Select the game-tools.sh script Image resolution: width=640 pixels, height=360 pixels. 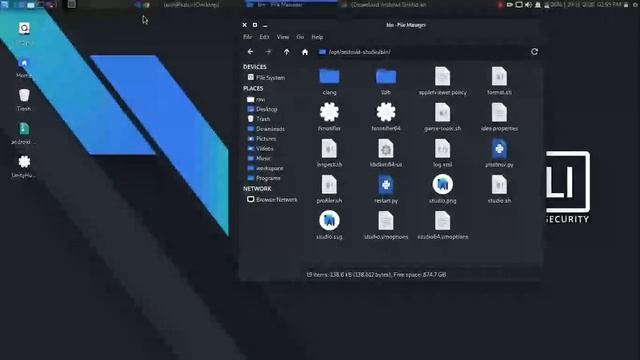442,117
